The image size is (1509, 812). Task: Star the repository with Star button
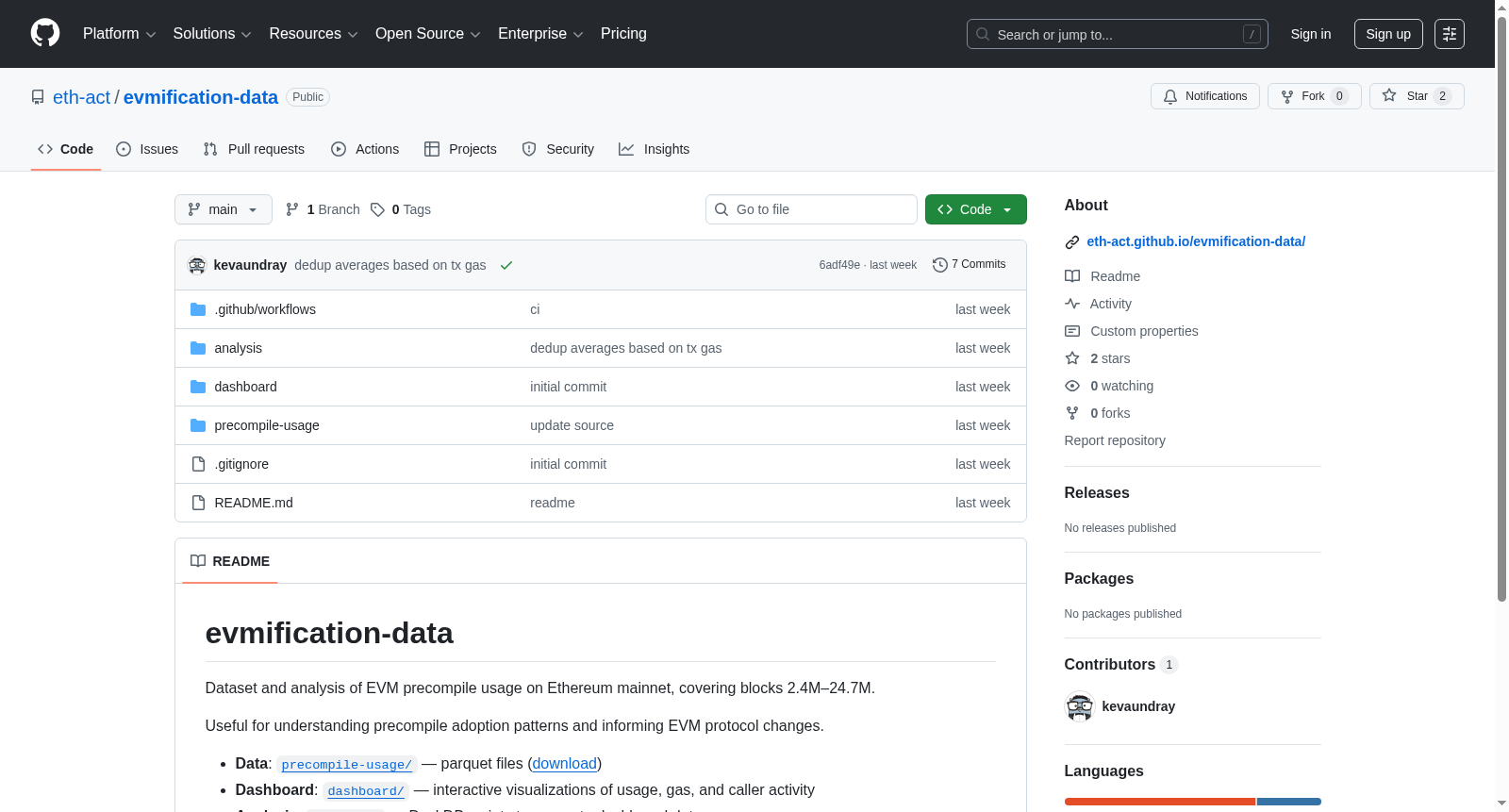[x=1417, y=96]
